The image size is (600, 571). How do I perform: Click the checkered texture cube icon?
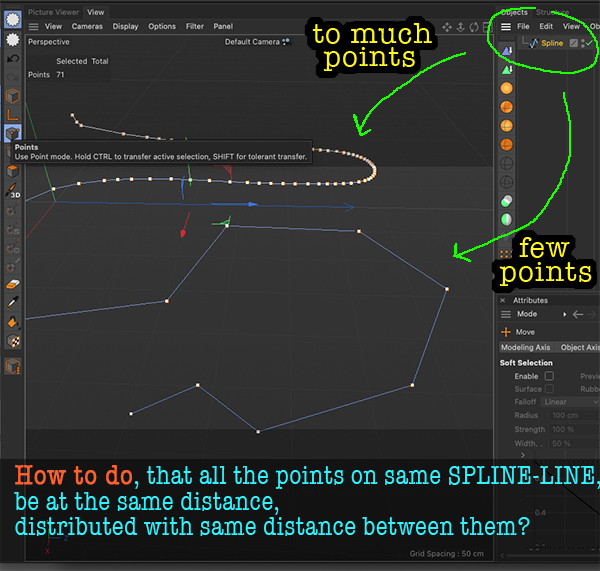pyautogui.click(x=13, y=341)
